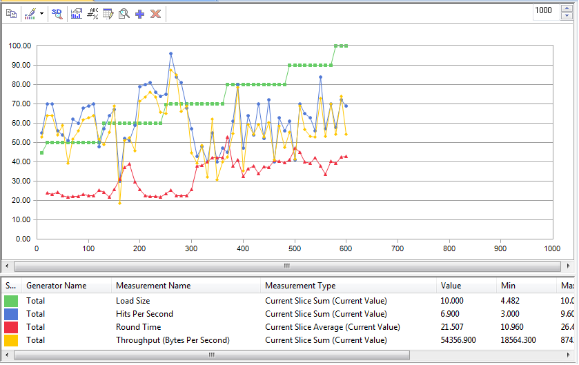Click the table edit icon
The height and width of the screenshot is (365, 579).
click(x=108, y=14)
